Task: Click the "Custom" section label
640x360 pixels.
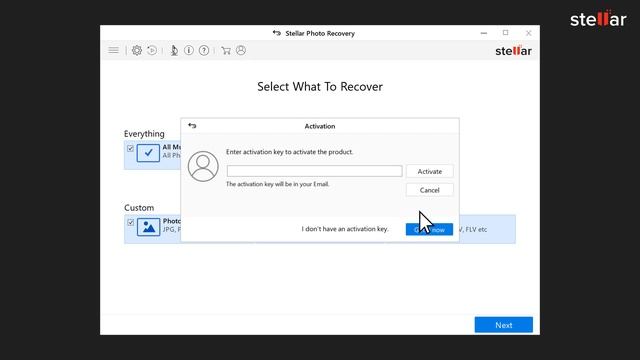Action: click(x=139, y=208)
